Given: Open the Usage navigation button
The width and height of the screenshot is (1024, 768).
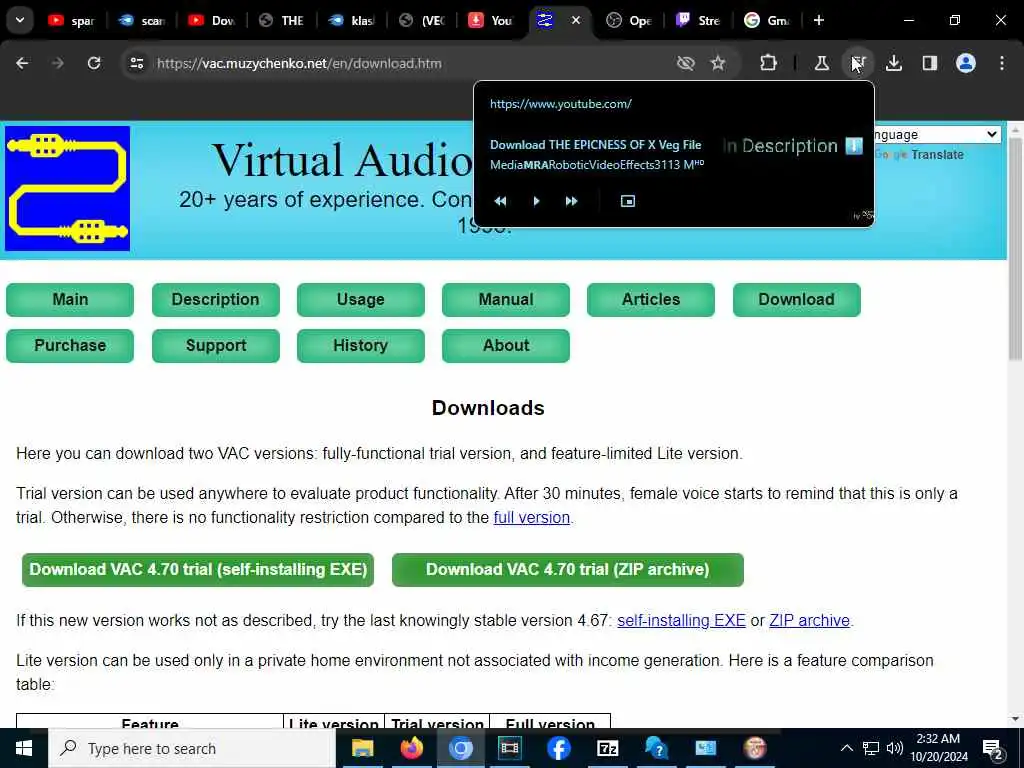Looking at the screenshot, I should [x=360, y=300].
